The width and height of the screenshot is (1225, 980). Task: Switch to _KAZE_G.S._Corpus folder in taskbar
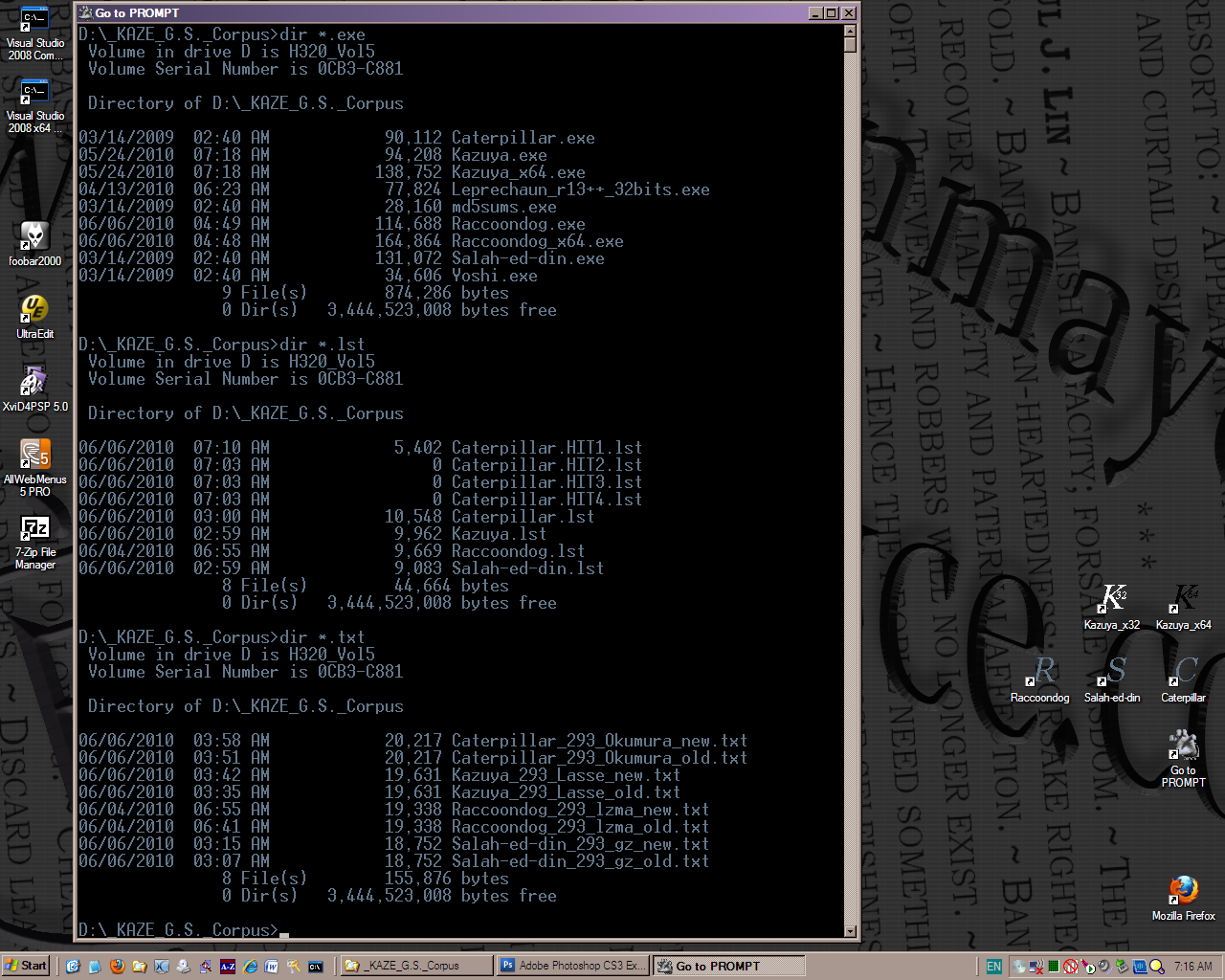click(x=416, y=966)
